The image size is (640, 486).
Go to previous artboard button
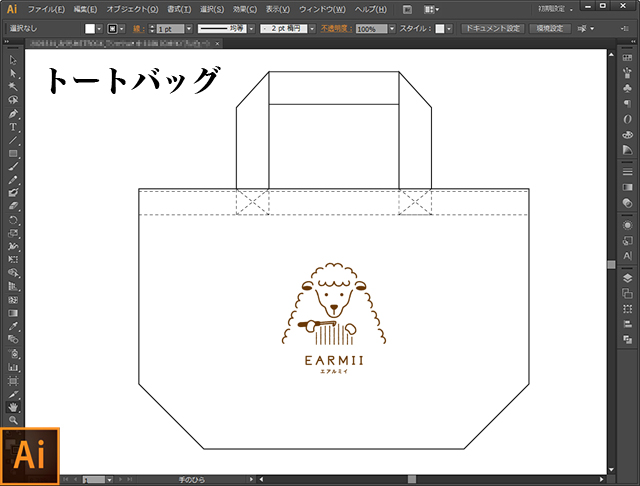[76, 479]
